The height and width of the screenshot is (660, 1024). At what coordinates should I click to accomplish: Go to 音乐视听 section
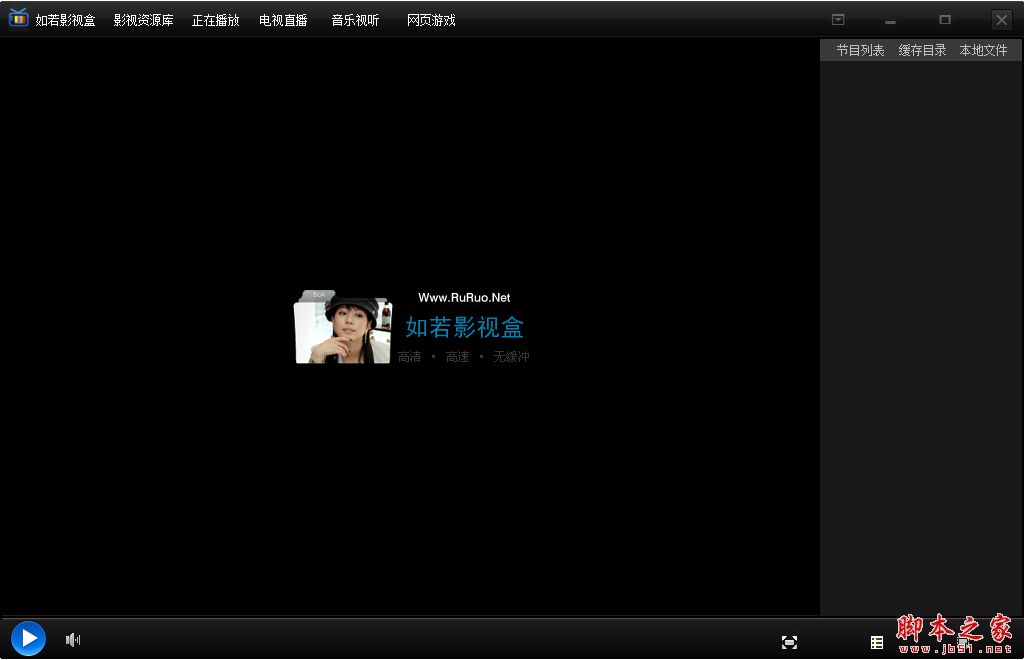pyautogui.click(x=355, y=20)
